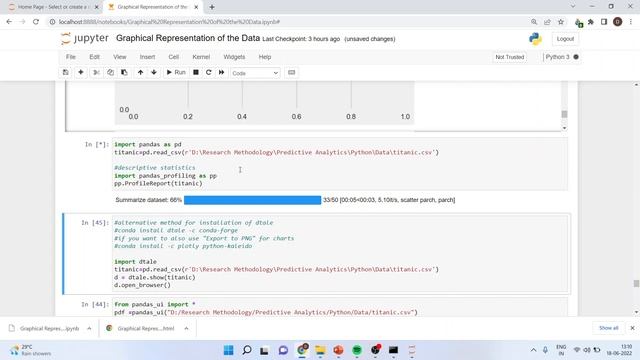Screen dimensions: 640x360
Task: Bookmark this page star icon
Action: click(x=561, y=22)
